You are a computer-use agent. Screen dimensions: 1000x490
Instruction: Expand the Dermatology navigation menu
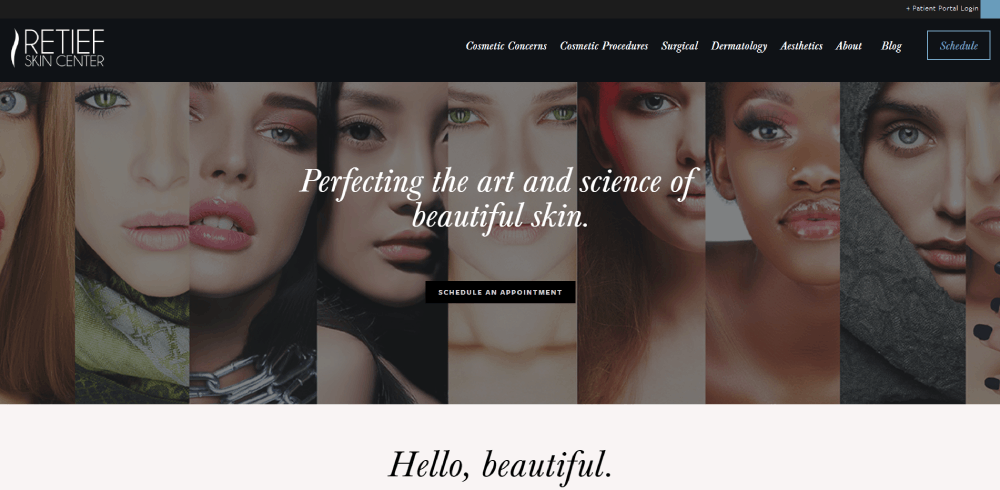point(739,46)
